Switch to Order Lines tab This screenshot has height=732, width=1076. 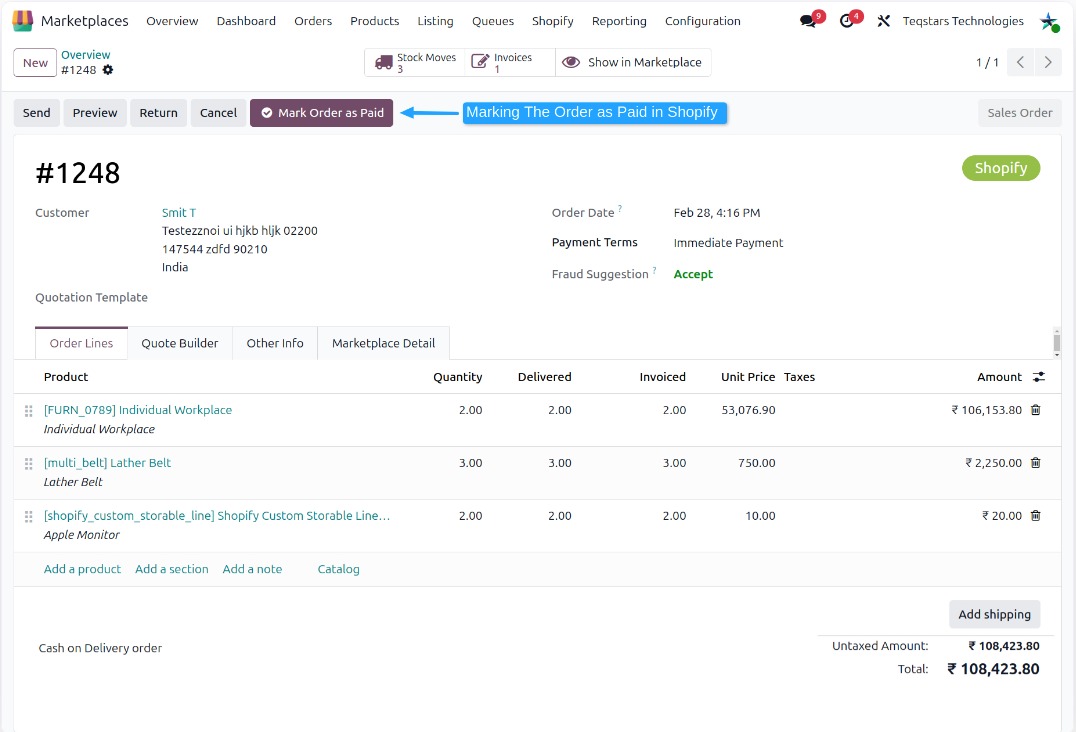(x=81, y=343)
